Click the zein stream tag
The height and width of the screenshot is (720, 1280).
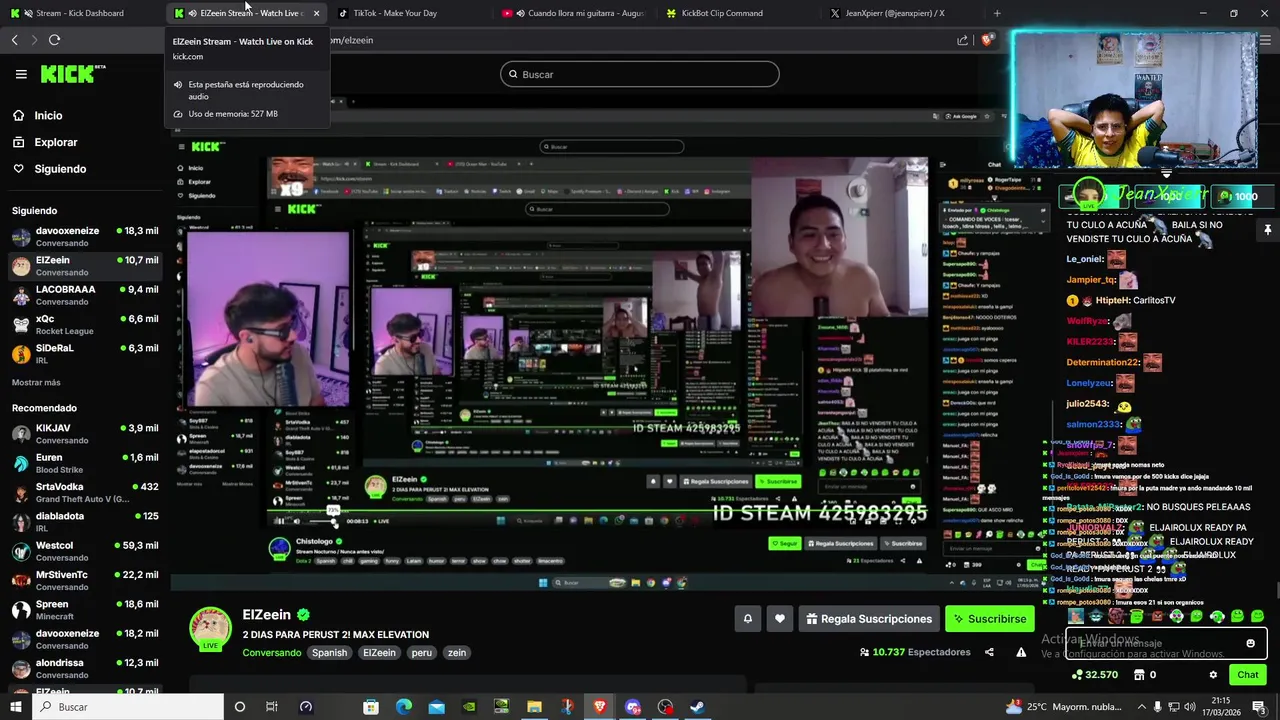[457, 653]
